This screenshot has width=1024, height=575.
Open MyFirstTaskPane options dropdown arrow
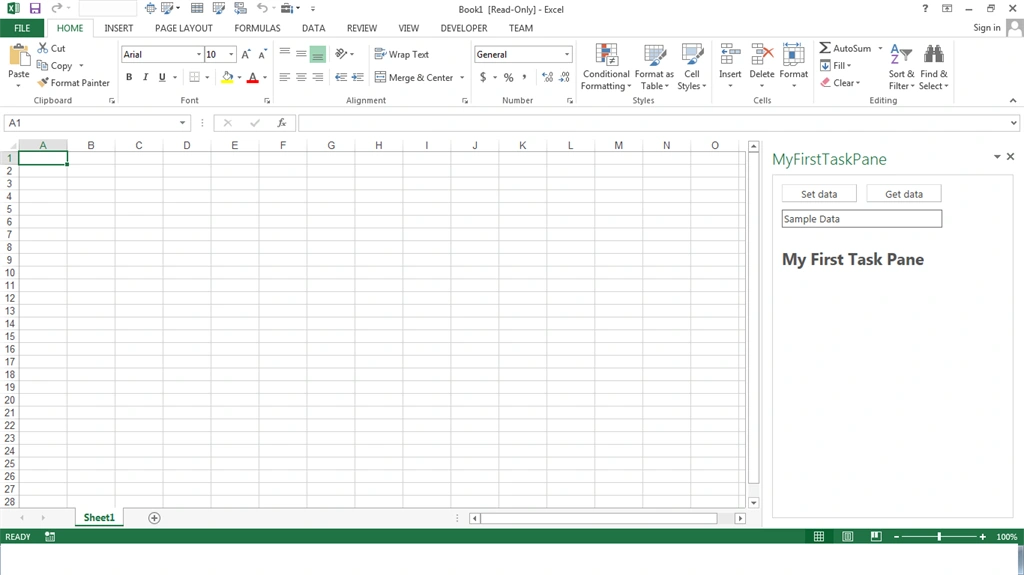pos(997,157)
